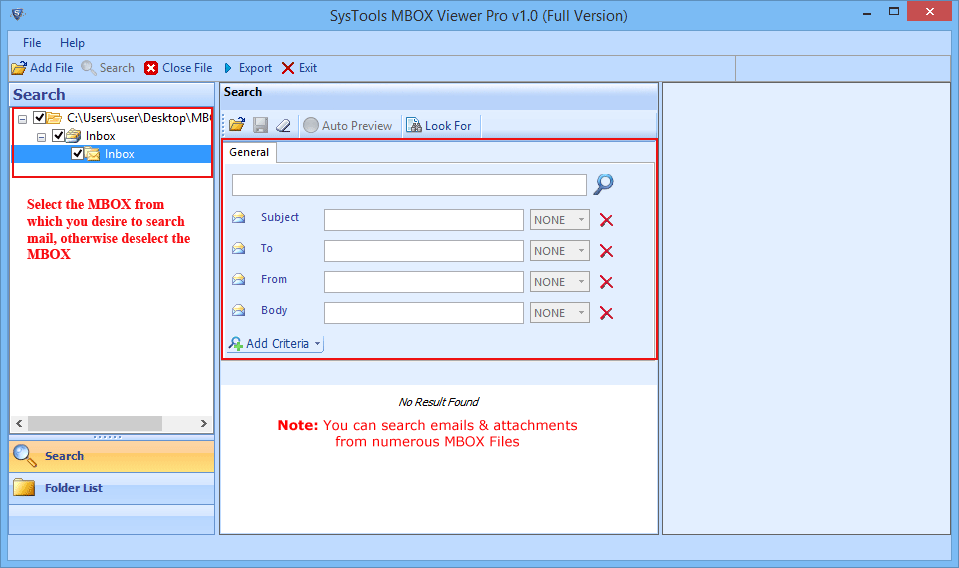Image resolution: width=959 pixels, height=568 pixels.
Task: Open the From NONE dropdown
Action: 560,282
